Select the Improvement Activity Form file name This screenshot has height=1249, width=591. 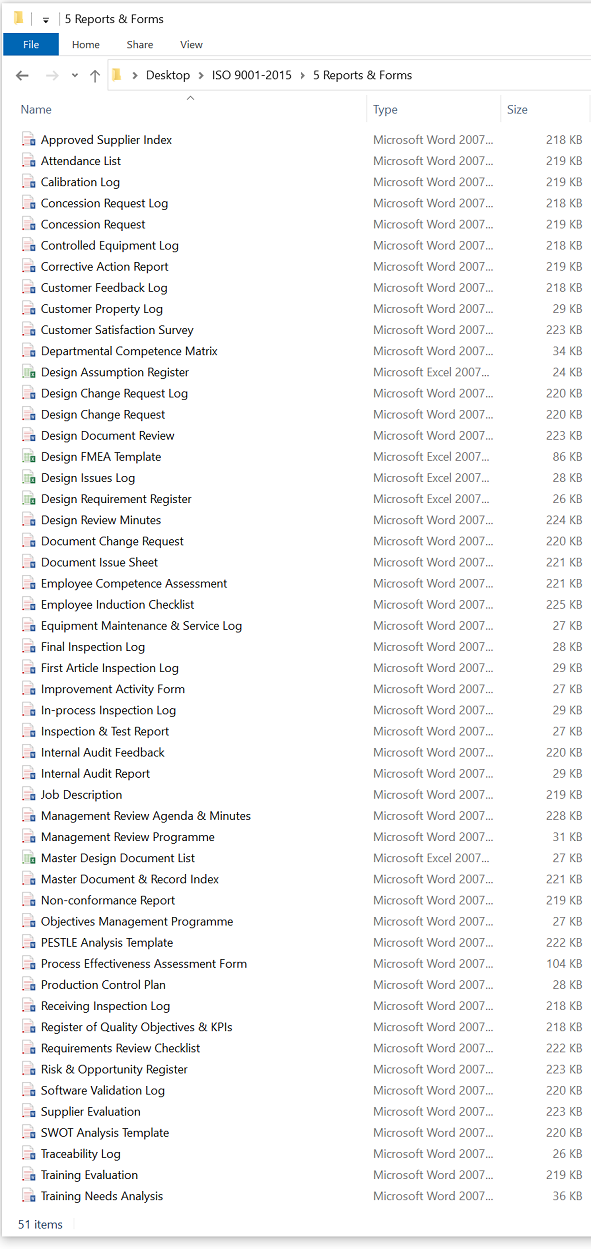tap(113, 689)
